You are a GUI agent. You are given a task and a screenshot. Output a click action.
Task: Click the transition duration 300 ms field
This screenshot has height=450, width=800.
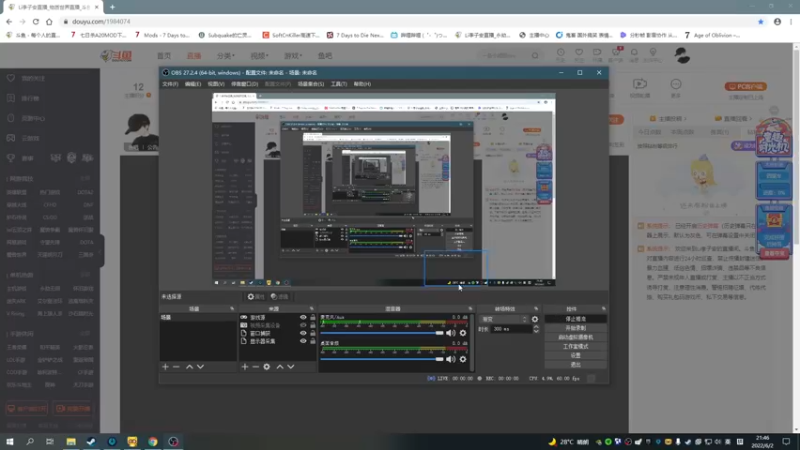[x=511, y=329]
